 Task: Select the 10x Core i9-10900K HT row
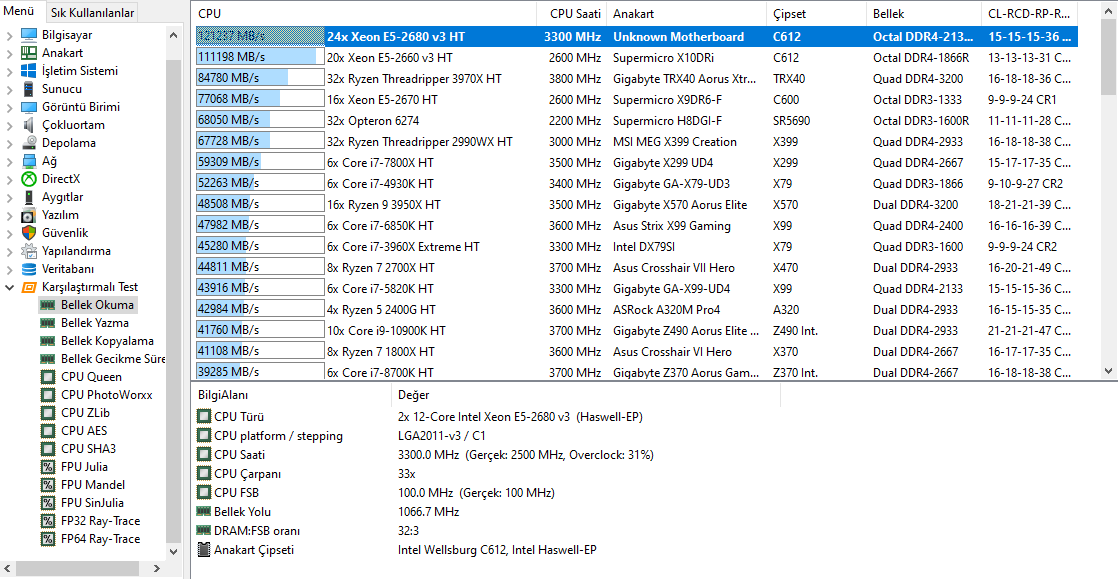click(x=637, y=331)
